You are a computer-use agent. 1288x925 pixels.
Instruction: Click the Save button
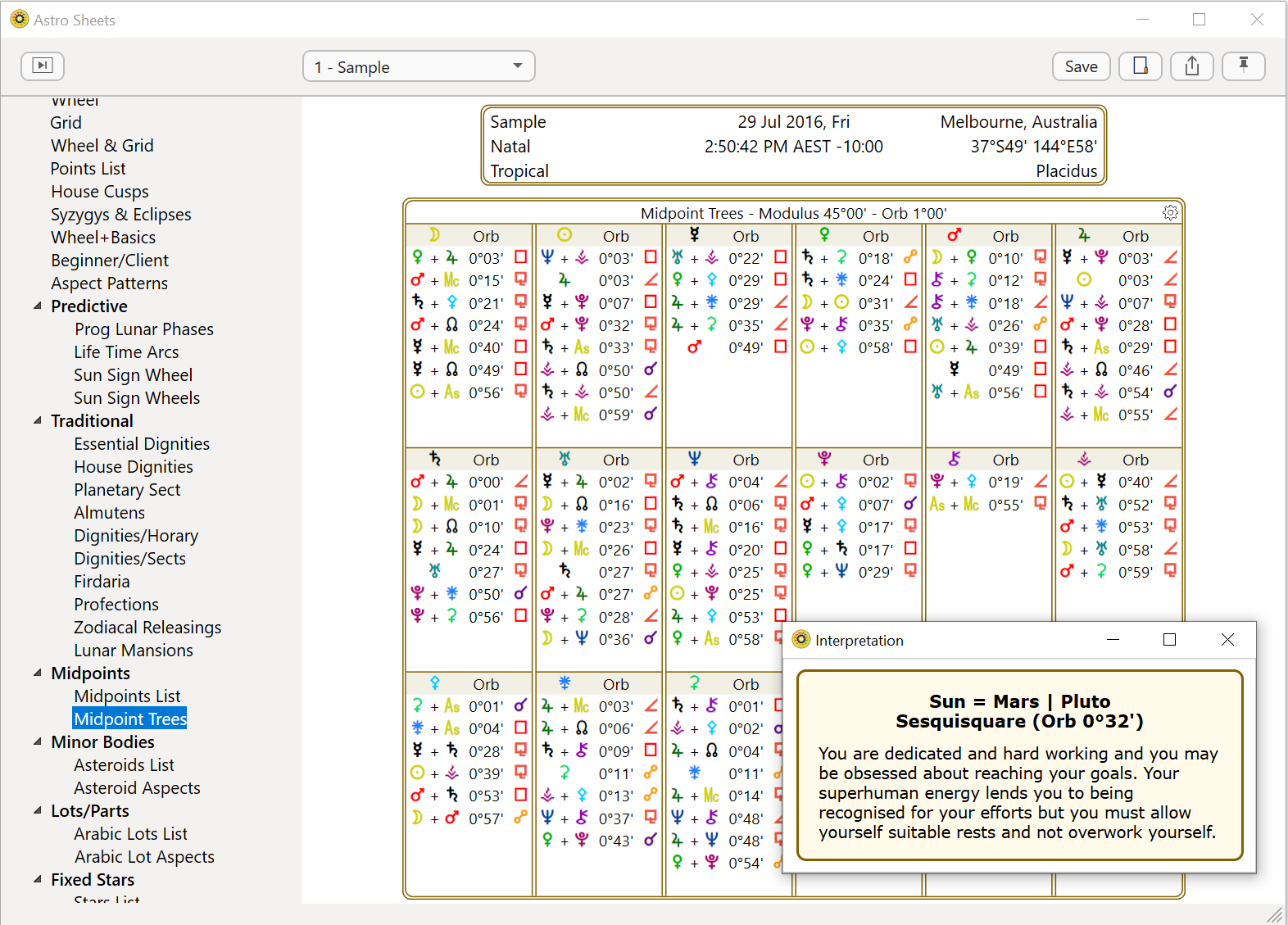[x=1081, y=66]
